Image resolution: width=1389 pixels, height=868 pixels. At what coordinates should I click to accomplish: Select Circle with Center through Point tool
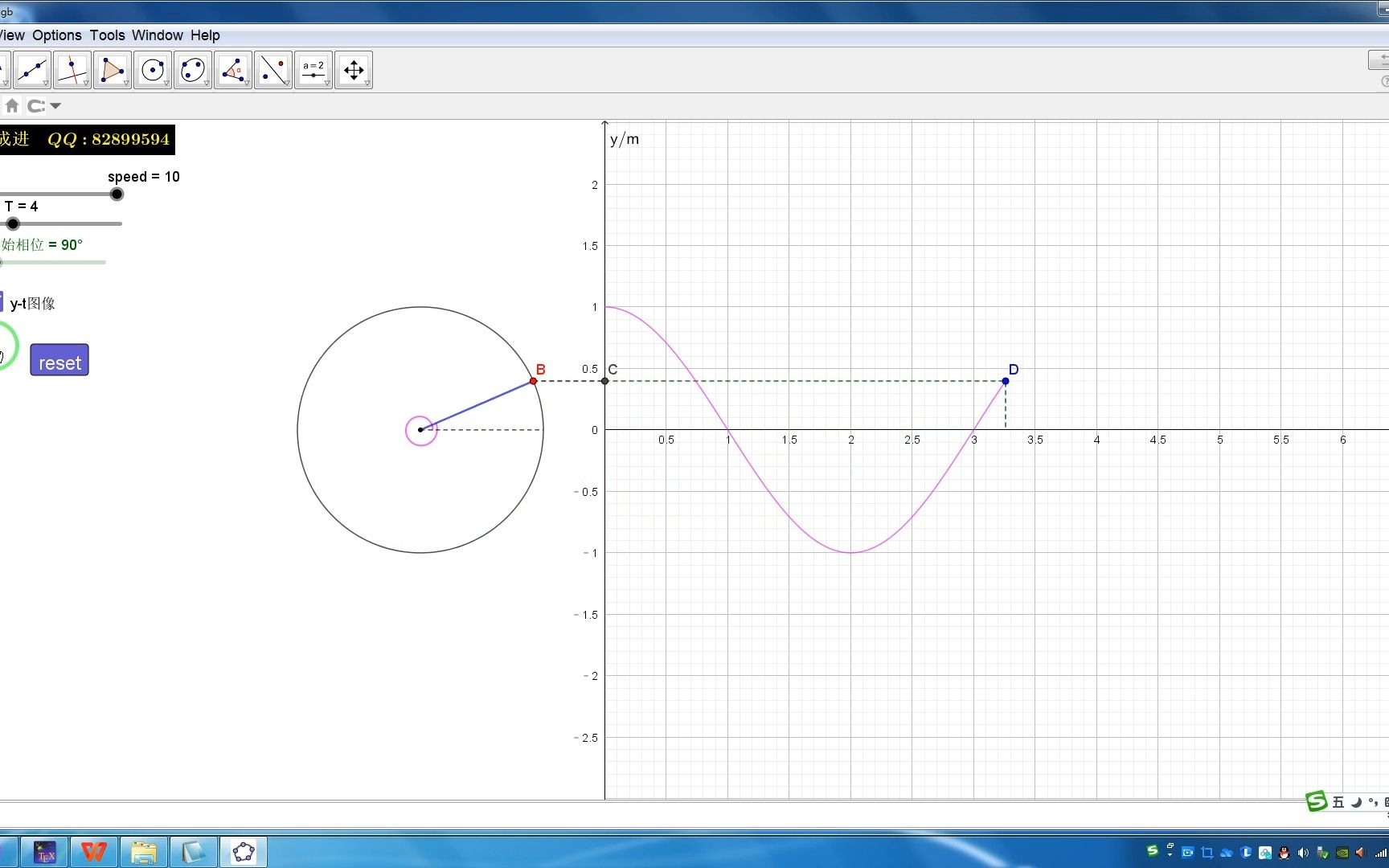153,70
